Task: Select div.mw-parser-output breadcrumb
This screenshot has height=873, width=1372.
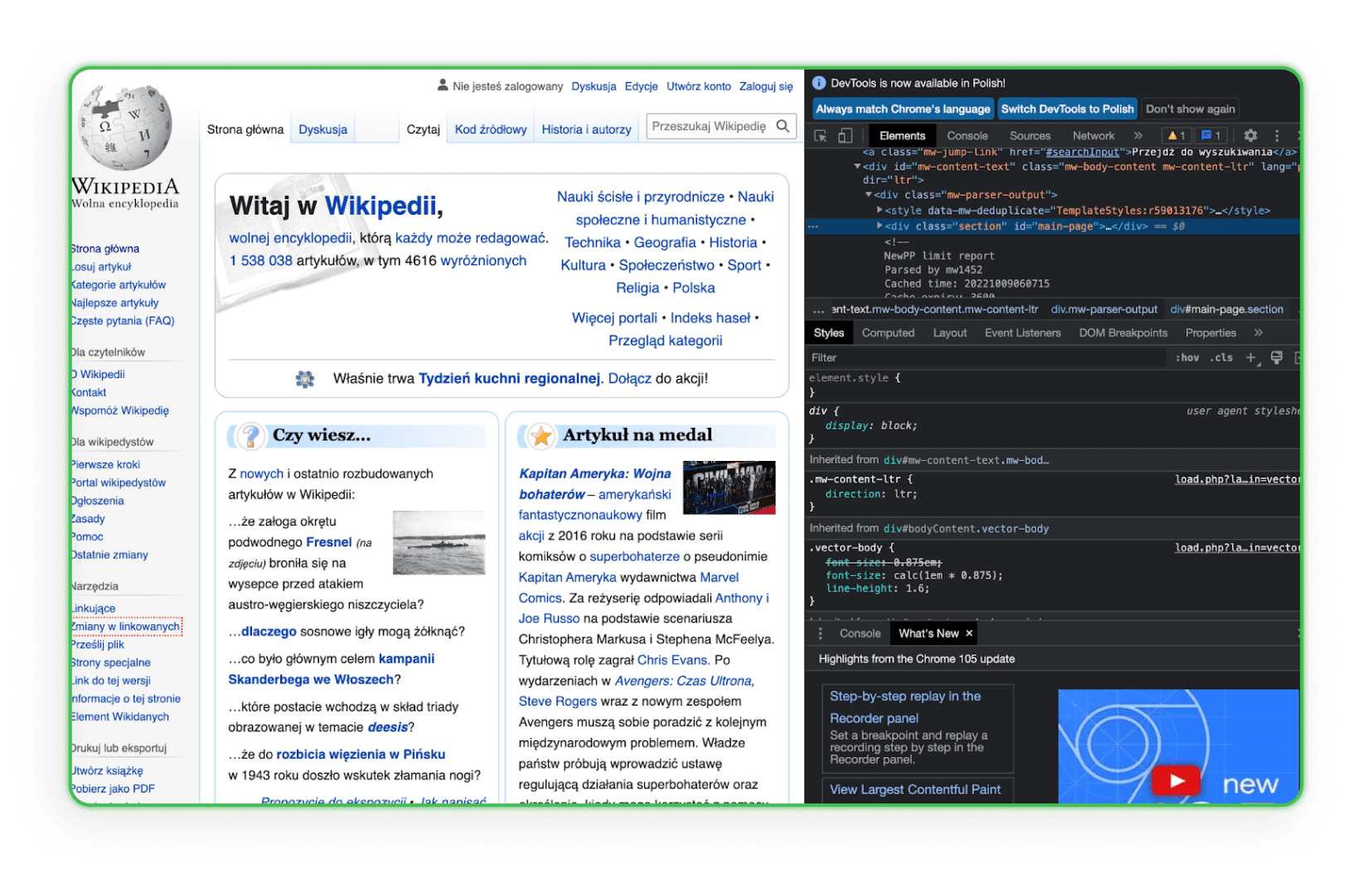Action: [1103, 310]
